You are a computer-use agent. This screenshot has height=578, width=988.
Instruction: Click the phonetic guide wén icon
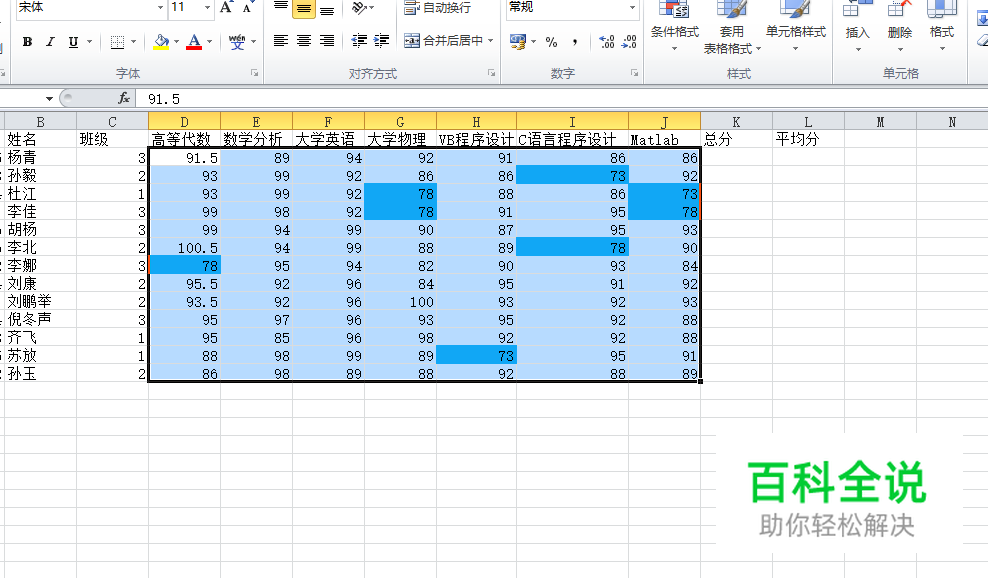pos(237,42)
